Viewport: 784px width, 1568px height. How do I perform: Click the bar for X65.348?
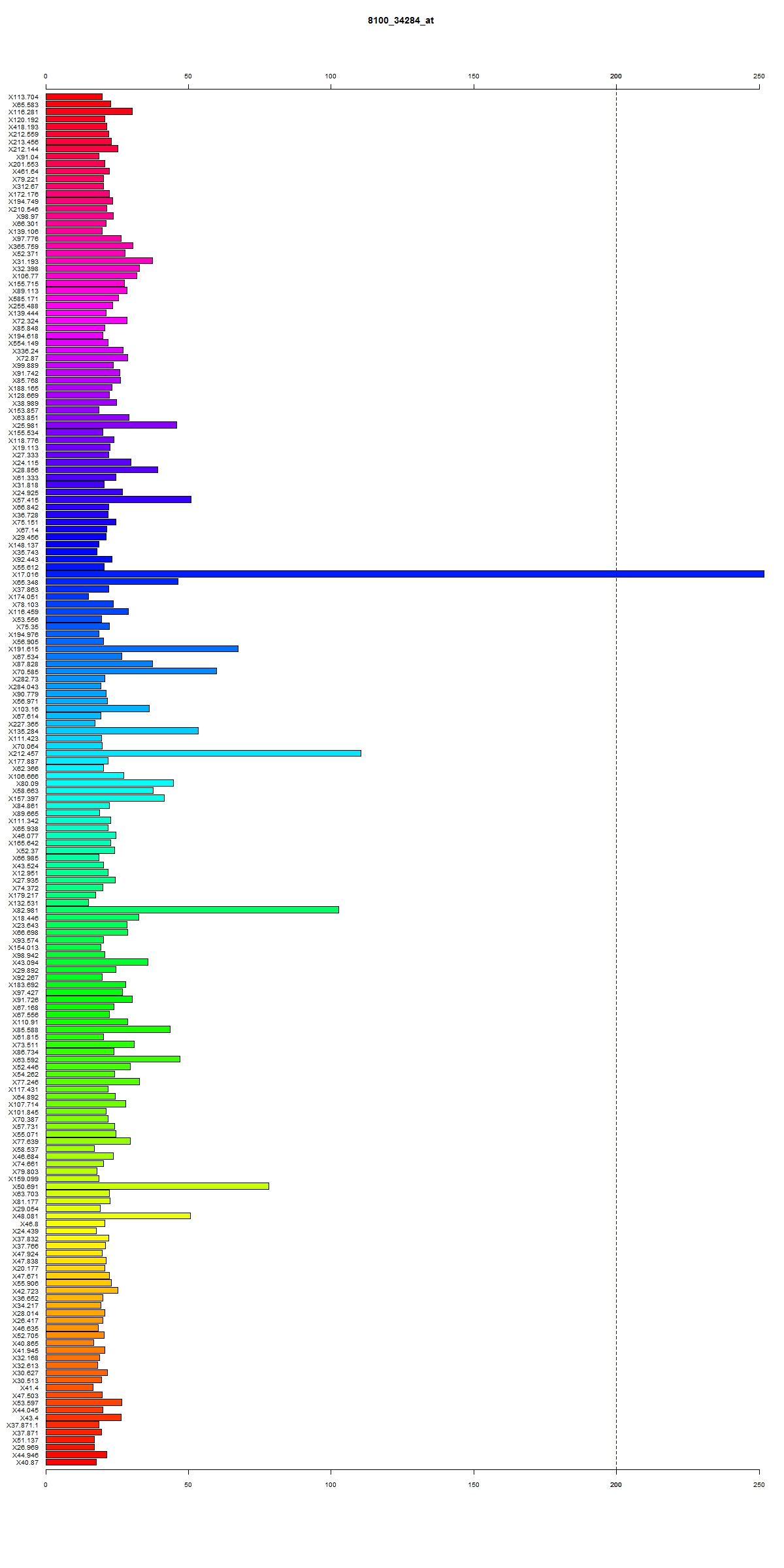click(x=112, y=581)
